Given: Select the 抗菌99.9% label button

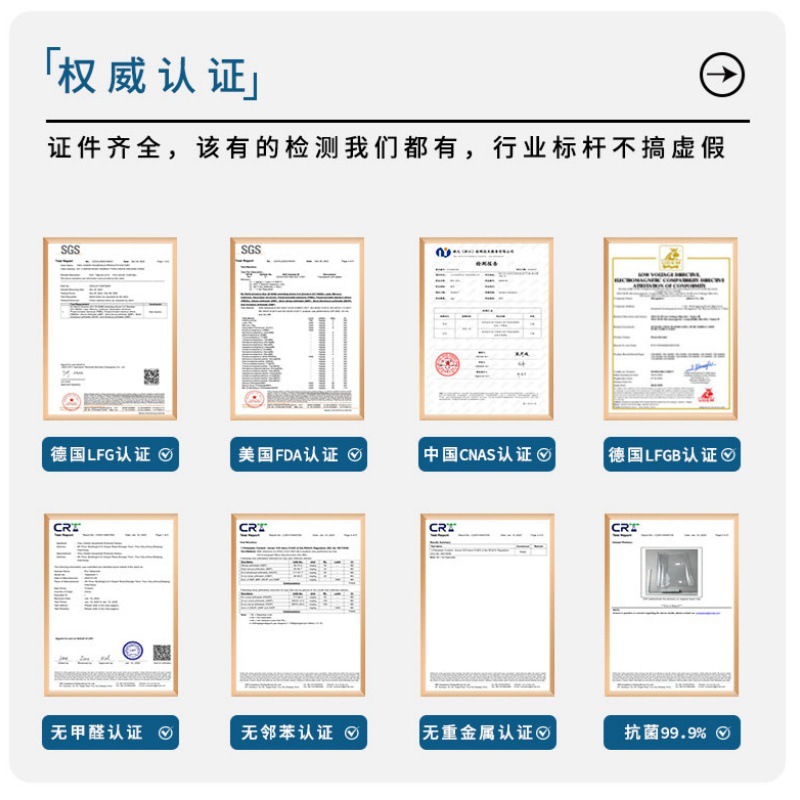Looking at the screenshot, I should pos(671,733).
